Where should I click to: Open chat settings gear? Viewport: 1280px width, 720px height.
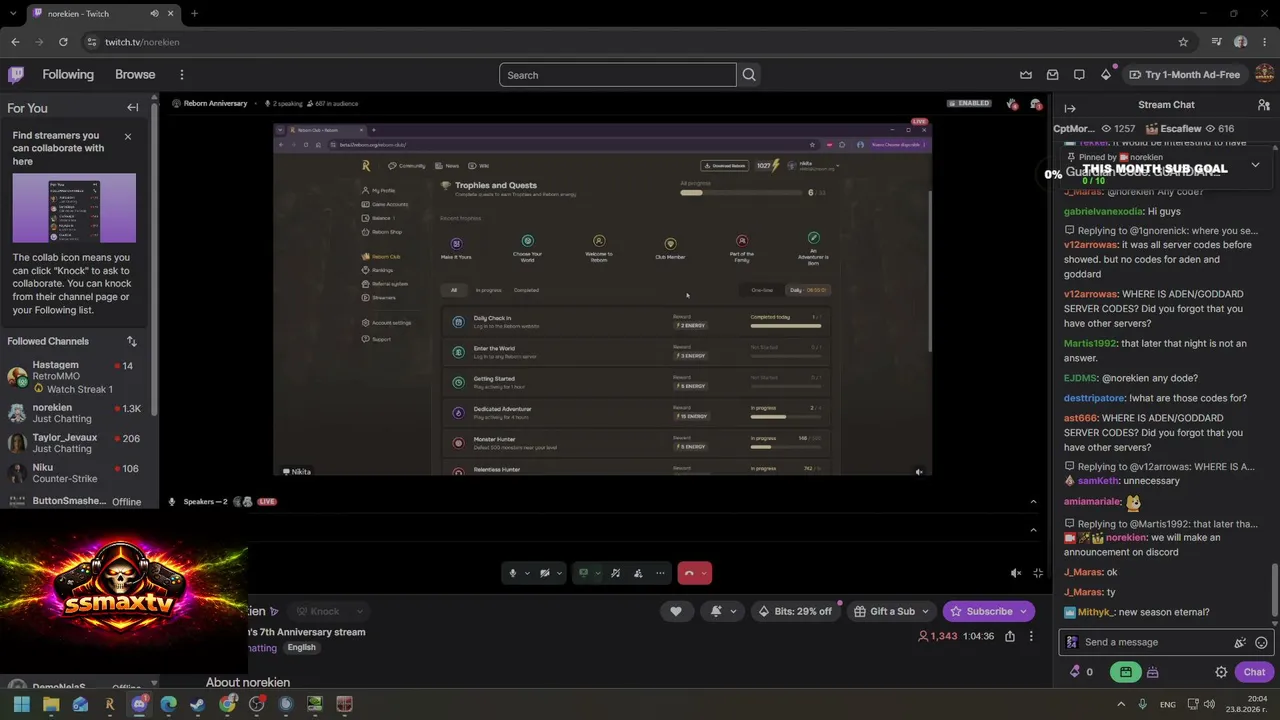[x=1221, y=672]
